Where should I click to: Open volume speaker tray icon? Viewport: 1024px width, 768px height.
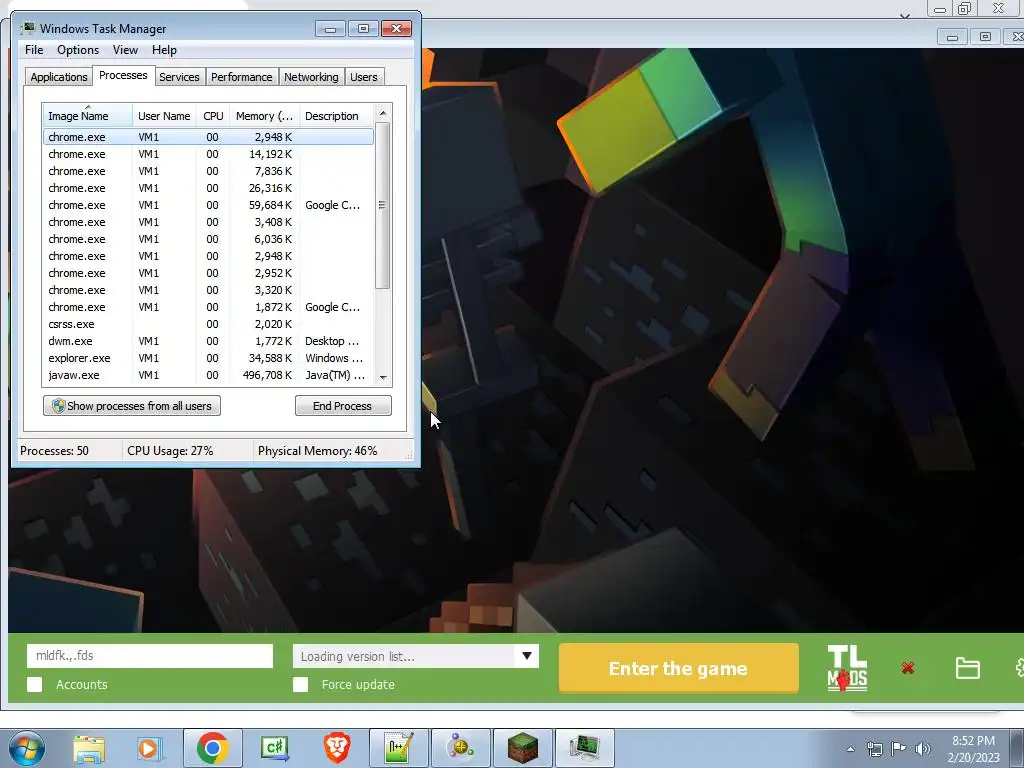tap(923, 749)
